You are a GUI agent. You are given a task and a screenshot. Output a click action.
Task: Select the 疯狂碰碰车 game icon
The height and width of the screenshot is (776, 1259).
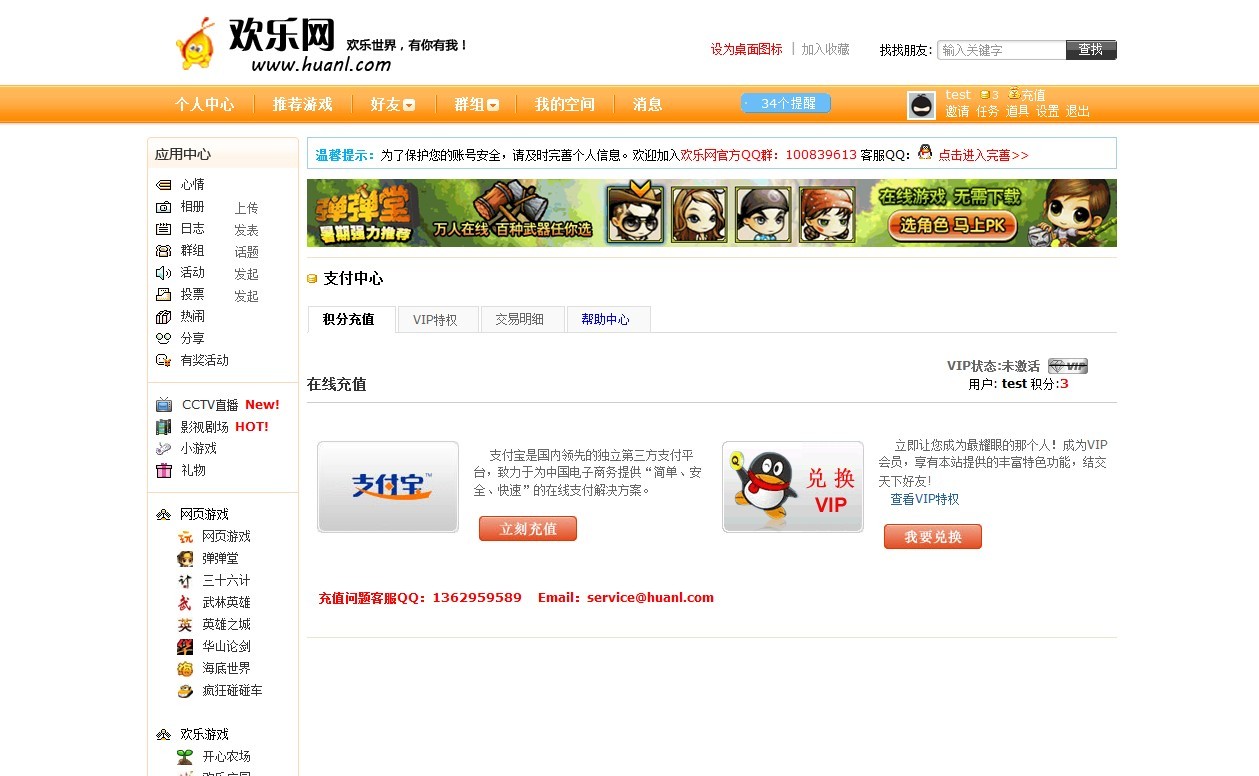click(185, 691)
